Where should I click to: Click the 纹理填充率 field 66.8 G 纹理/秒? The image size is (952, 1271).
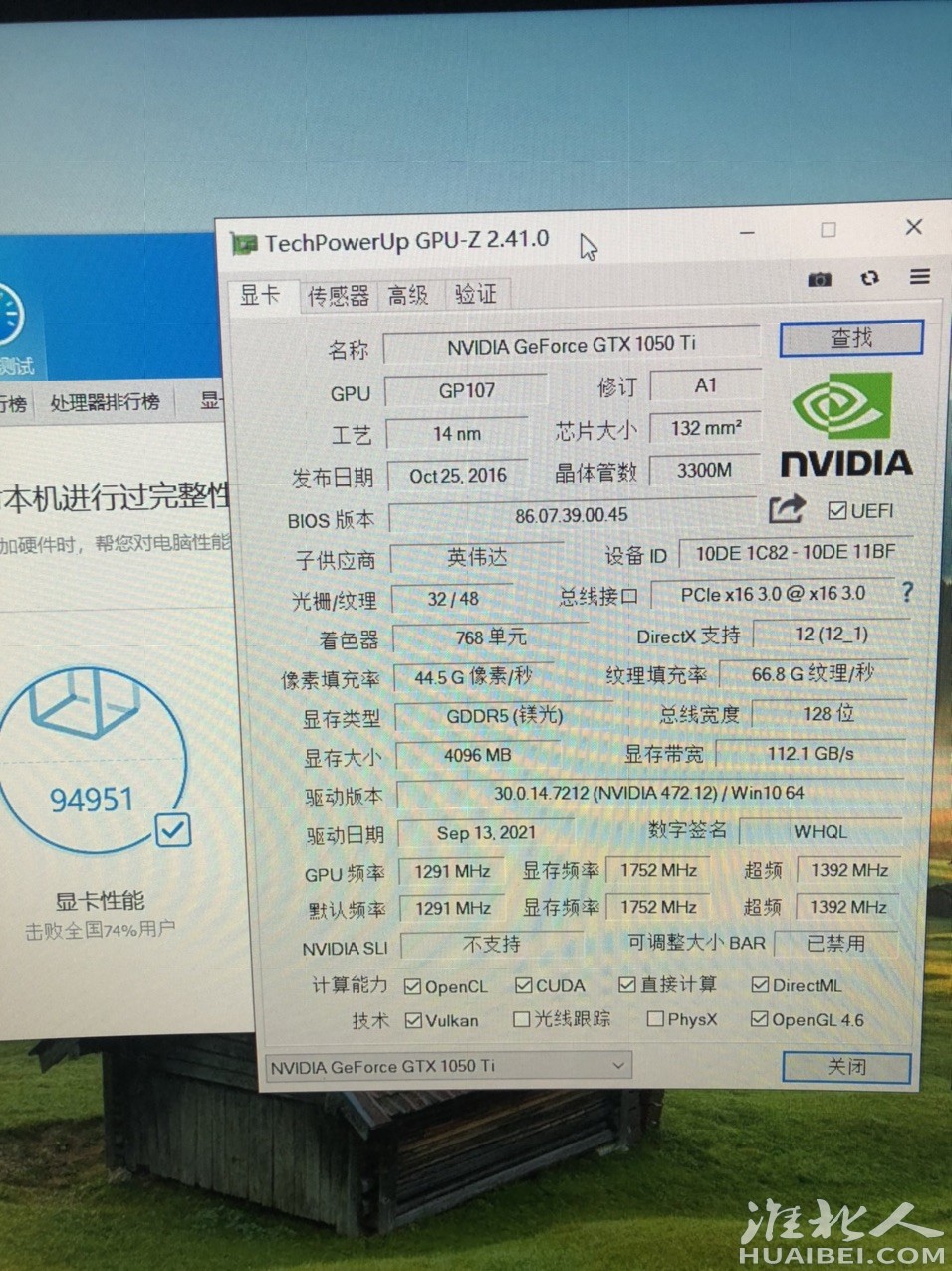pyautogui.click(x=813, y=674)
